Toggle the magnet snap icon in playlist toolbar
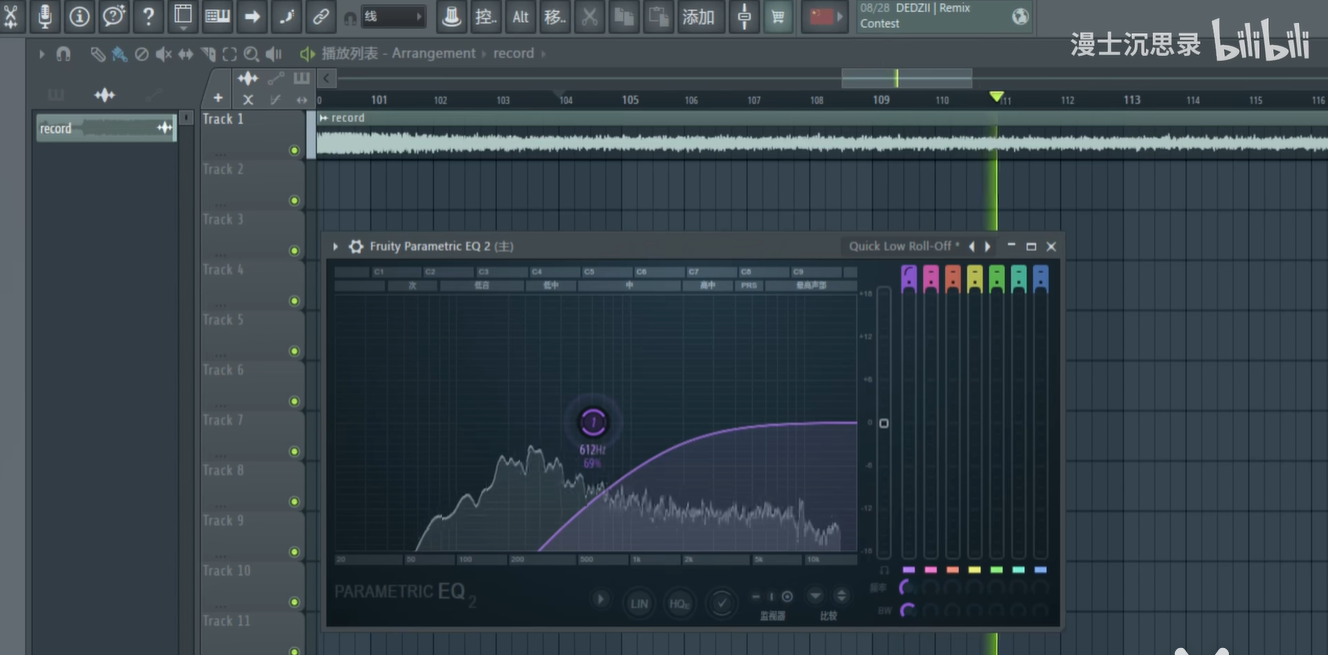Screen dimensions: 1328x655 (x=63, y=54)
